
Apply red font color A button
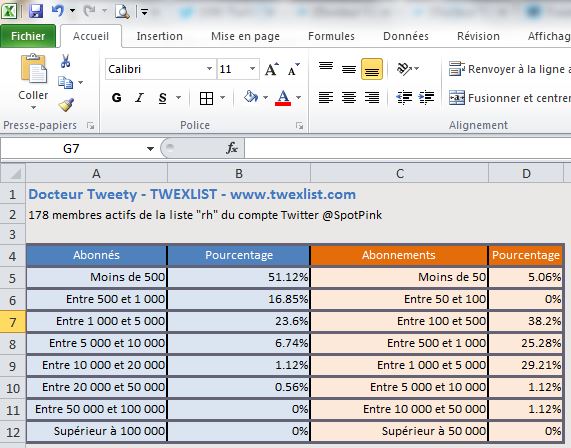click(283, 98)
